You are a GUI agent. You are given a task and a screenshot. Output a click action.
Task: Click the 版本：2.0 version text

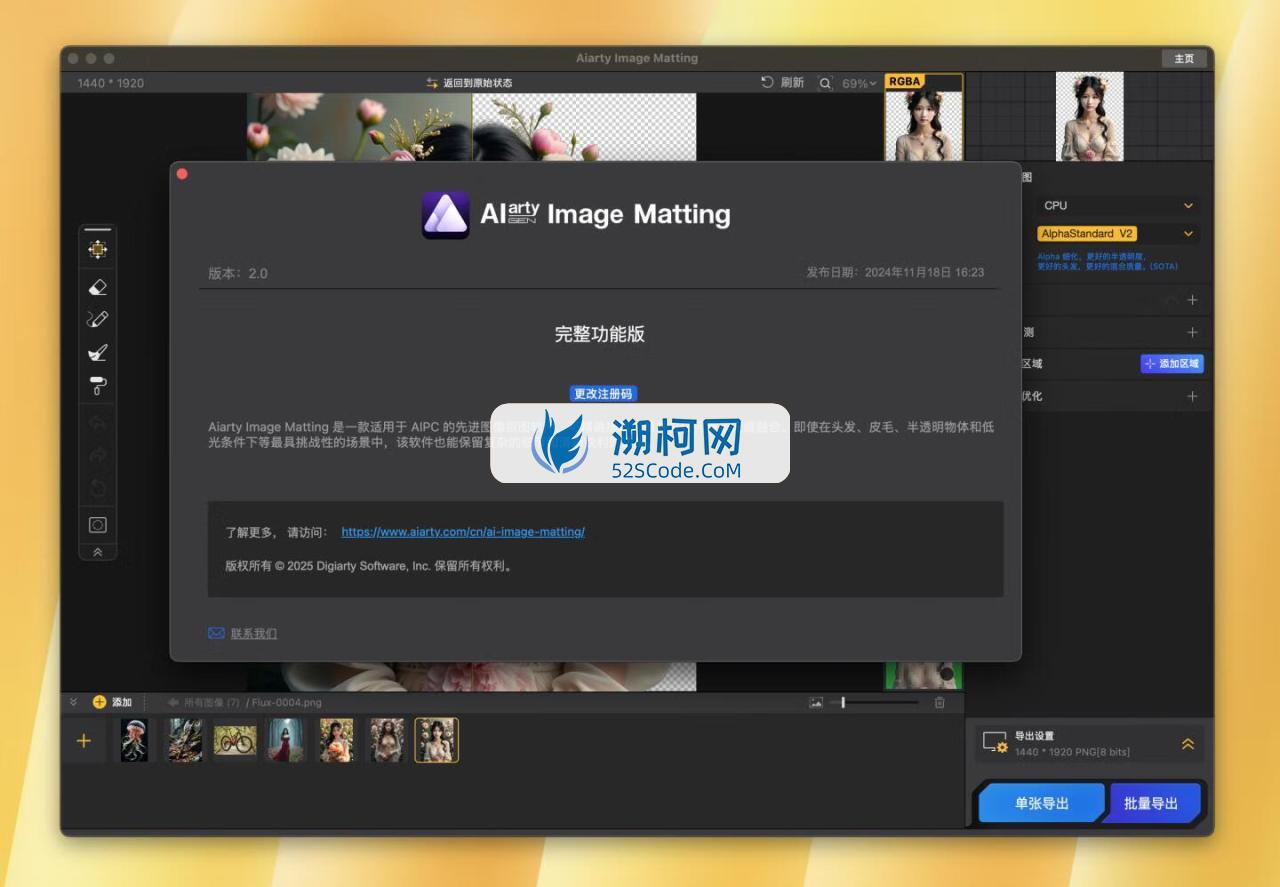(238, 273)
